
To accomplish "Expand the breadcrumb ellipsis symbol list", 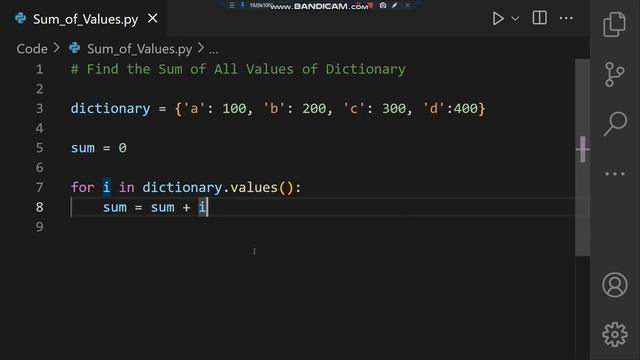I will tap(213, 51).
